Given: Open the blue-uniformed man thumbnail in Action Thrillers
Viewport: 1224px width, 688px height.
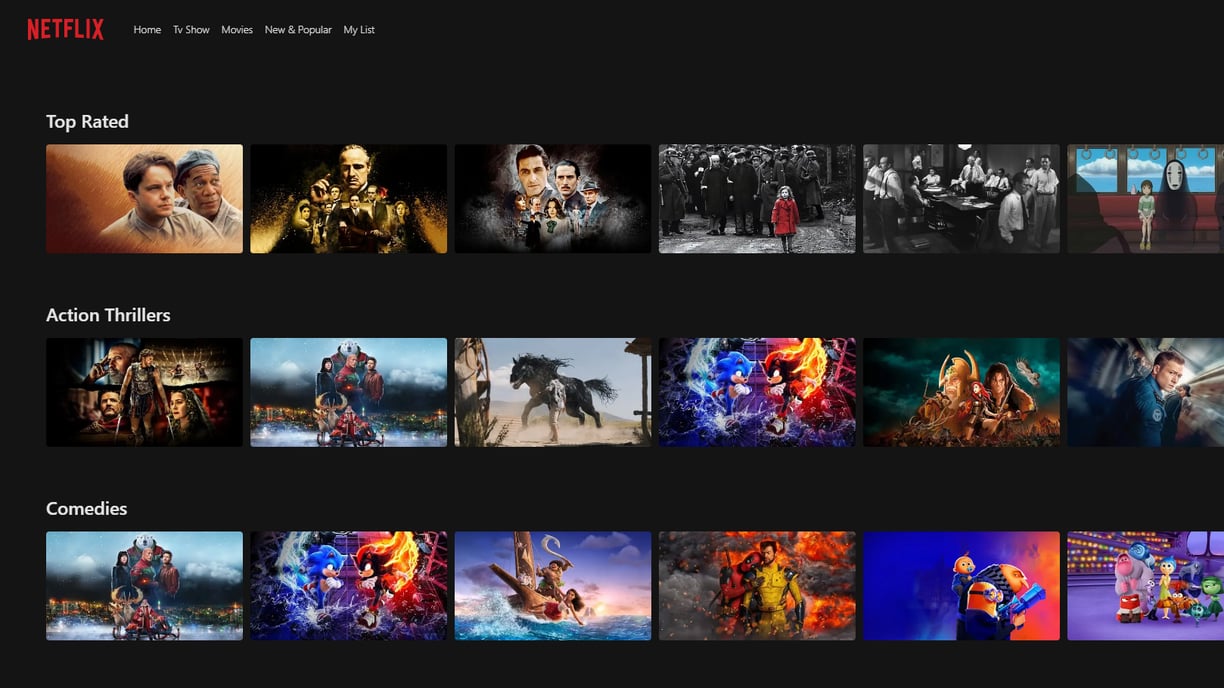Looking at the screenshot, I should click(x=1146, y=392).
